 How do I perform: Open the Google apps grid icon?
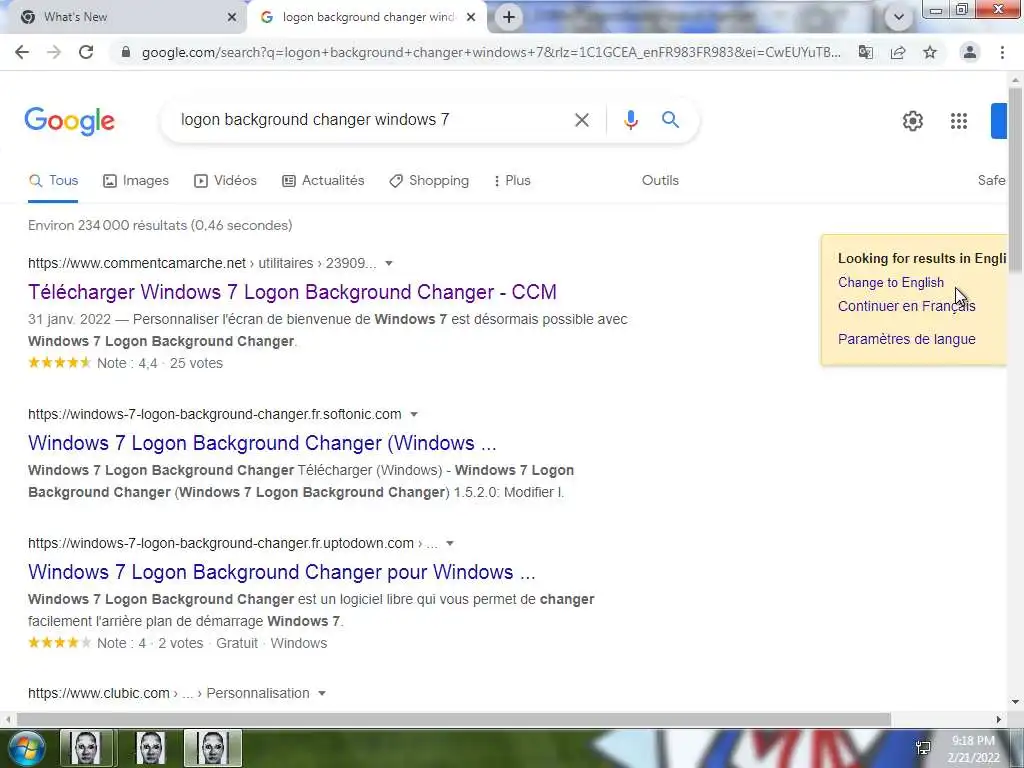tap(959, 121)
